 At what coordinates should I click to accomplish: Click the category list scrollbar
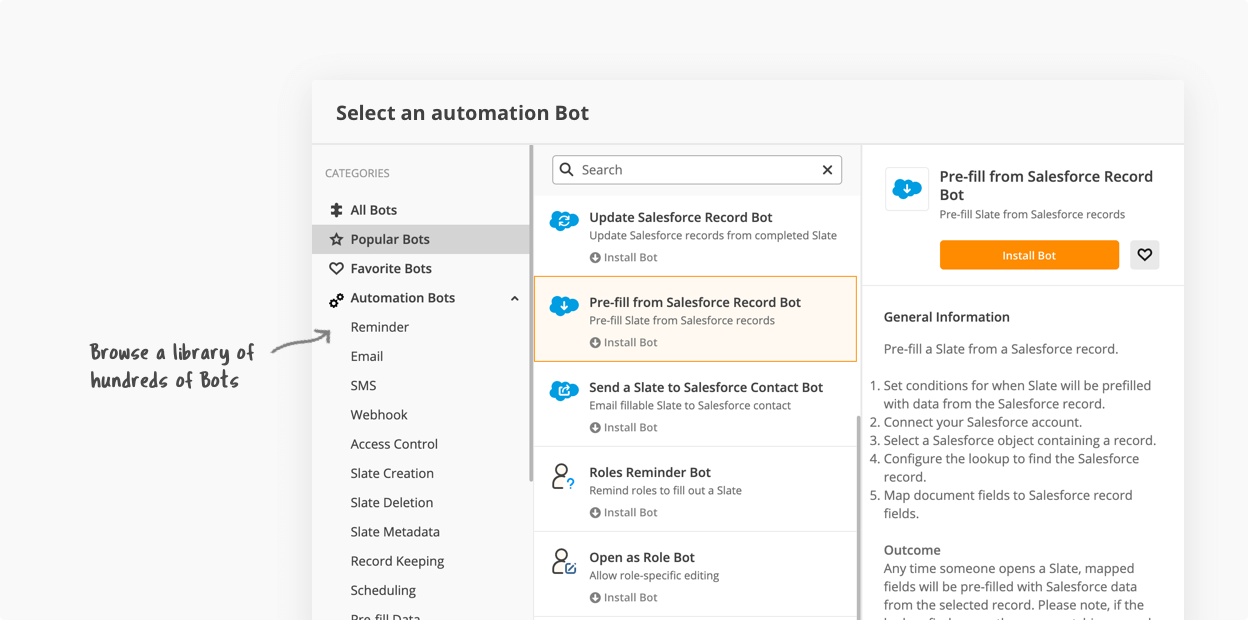tap(531, 315)
